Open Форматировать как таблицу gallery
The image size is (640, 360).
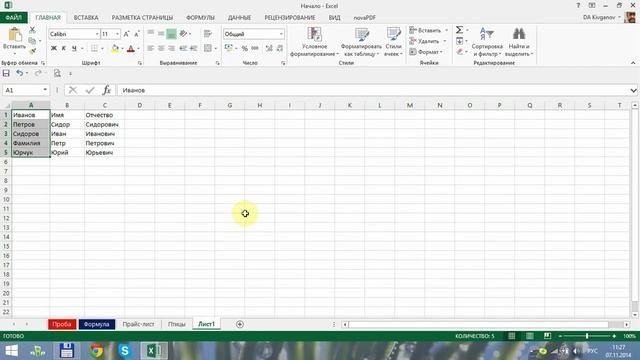click(361, 42)
